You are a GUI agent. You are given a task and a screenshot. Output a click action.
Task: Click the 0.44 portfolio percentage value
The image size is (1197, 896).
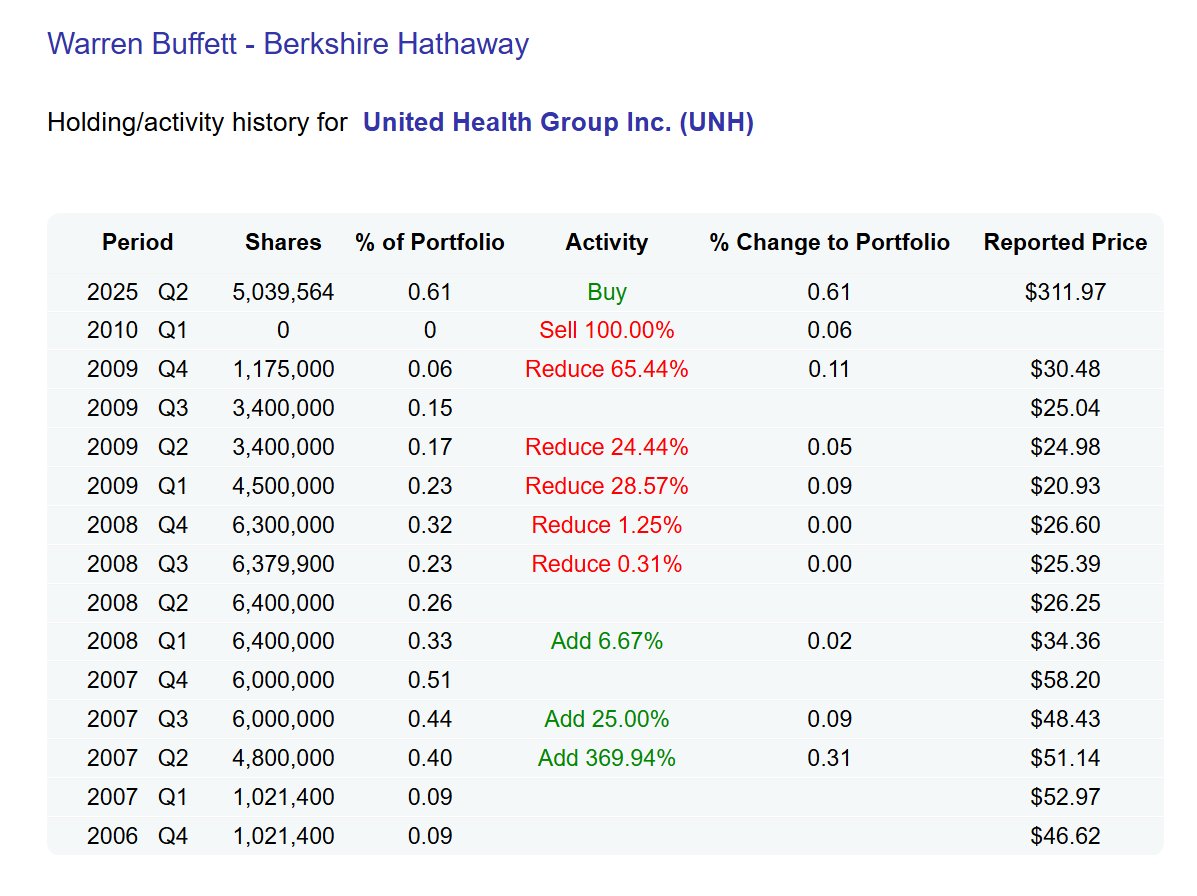[x=430, y=719]
